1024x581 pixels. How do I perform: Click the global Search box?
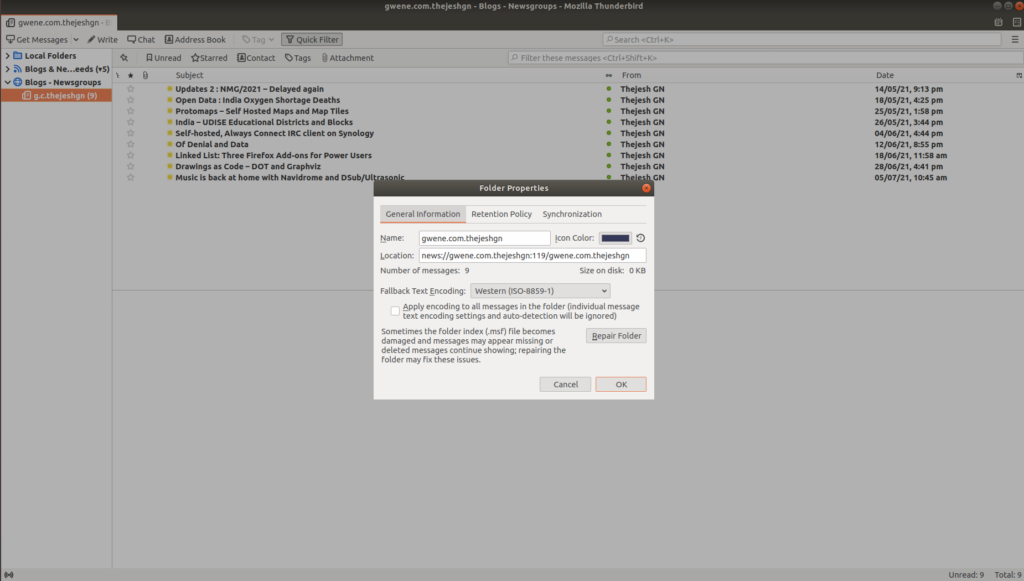tap(801, 39)
